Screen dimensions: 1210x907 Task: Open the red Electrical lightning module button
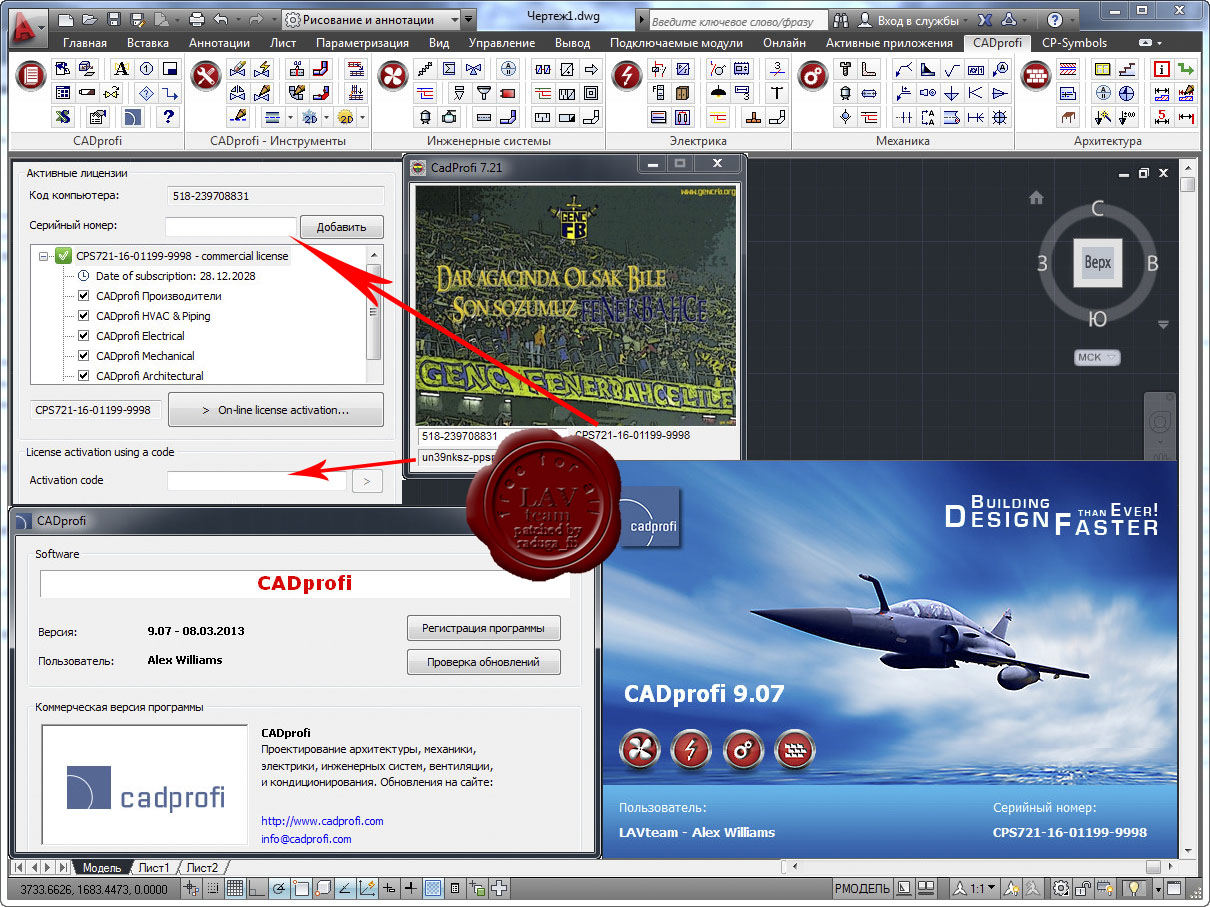[626, 76]
